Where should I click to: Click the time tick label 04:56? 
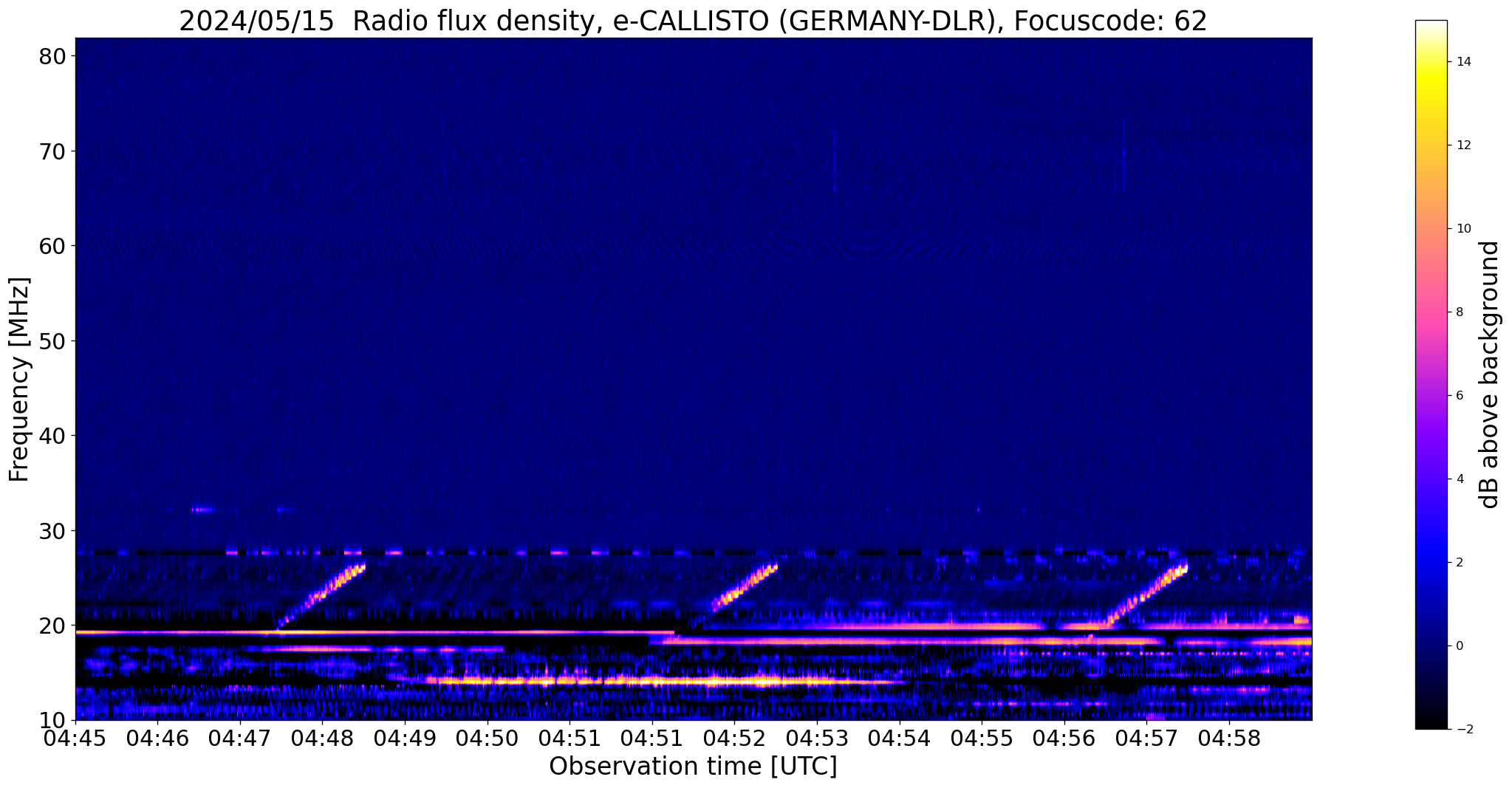[x=1064, y=739]
